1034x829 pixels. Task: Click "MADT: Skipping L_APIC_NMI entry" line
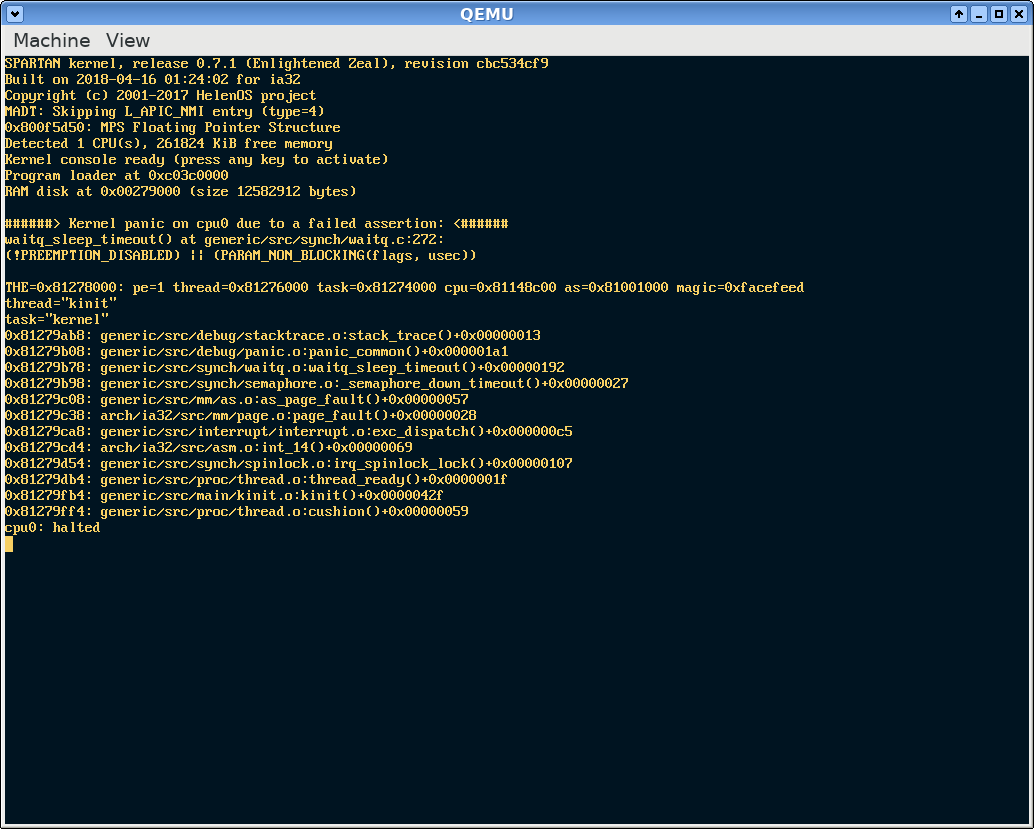click(164, 111)
